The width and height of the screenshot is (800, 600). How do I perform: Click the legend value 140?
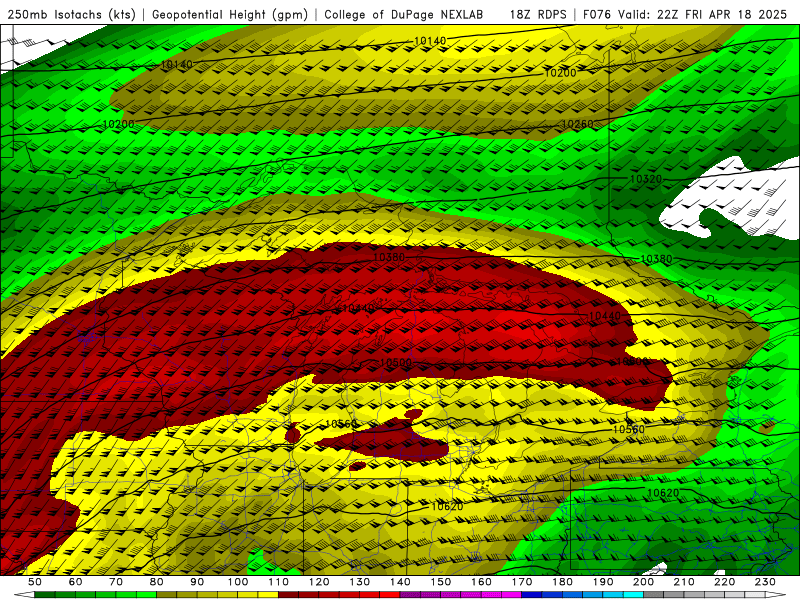[x=400, y=582]
